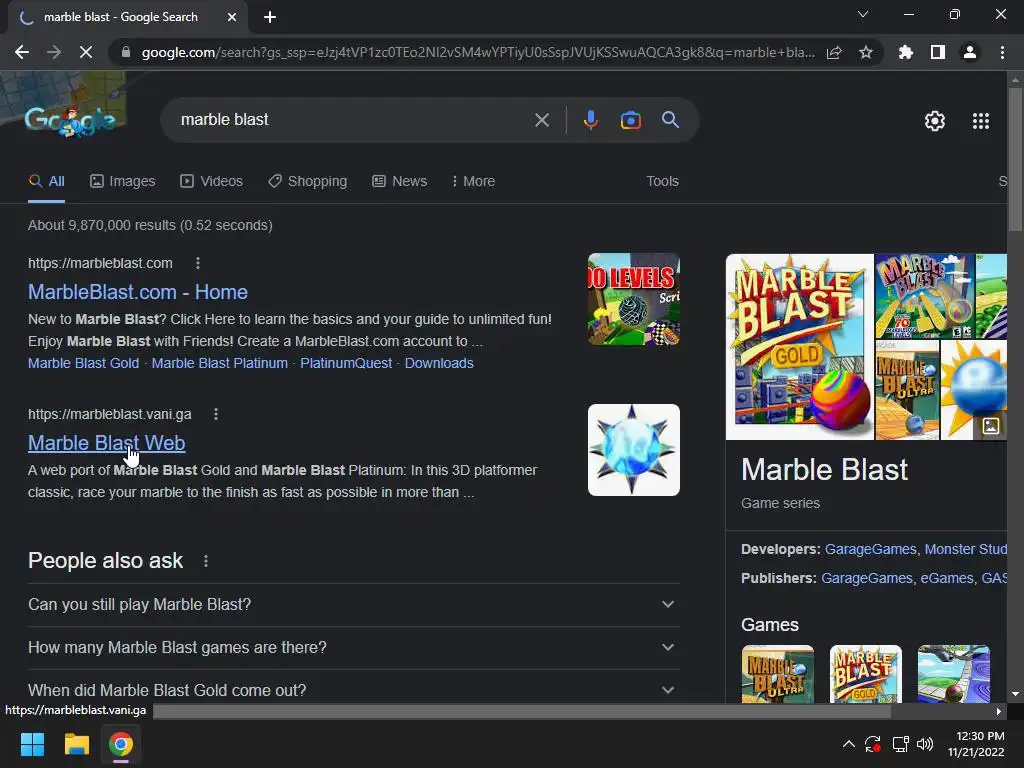Open Marble Blast Web marble thumbnail

click(x=633, y=450)
